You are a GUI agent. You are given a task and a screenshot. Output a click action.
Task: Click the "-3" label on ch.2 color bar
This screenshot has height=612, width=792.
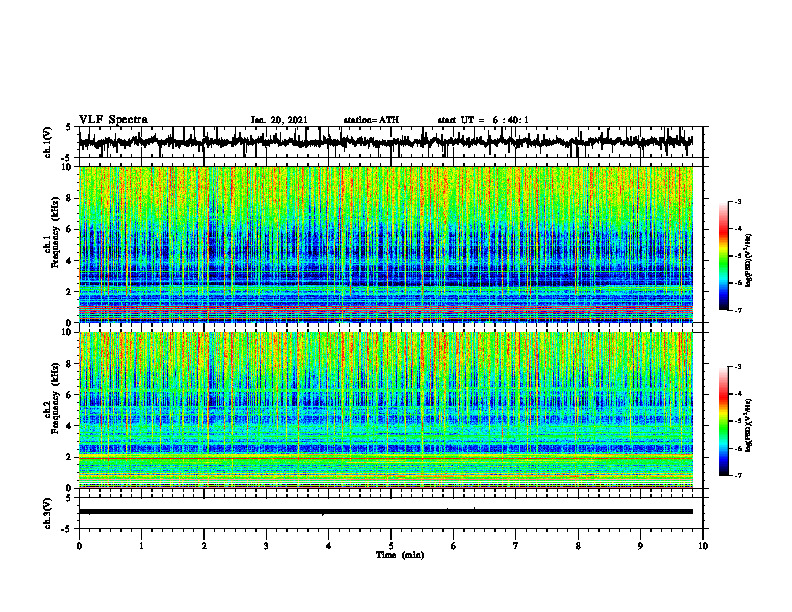[738, 367]
